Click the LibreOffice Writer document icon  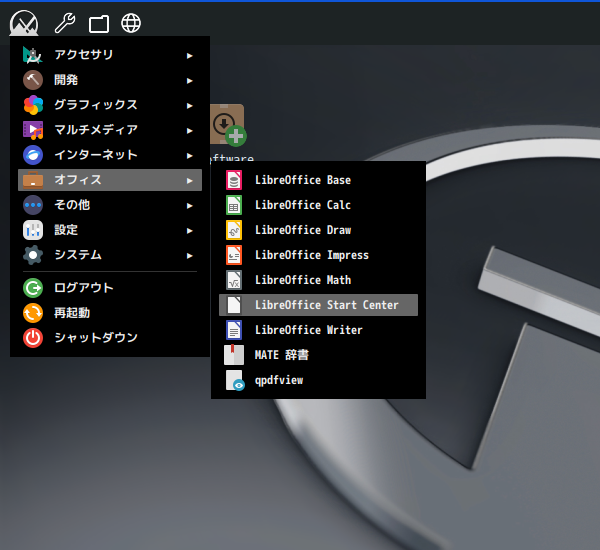pos(234,330)
